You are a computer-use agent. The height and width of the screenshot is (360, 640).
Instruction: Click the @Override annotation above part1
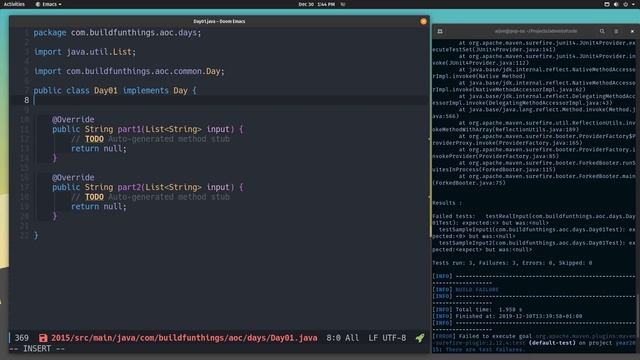(x=73, y=119)
